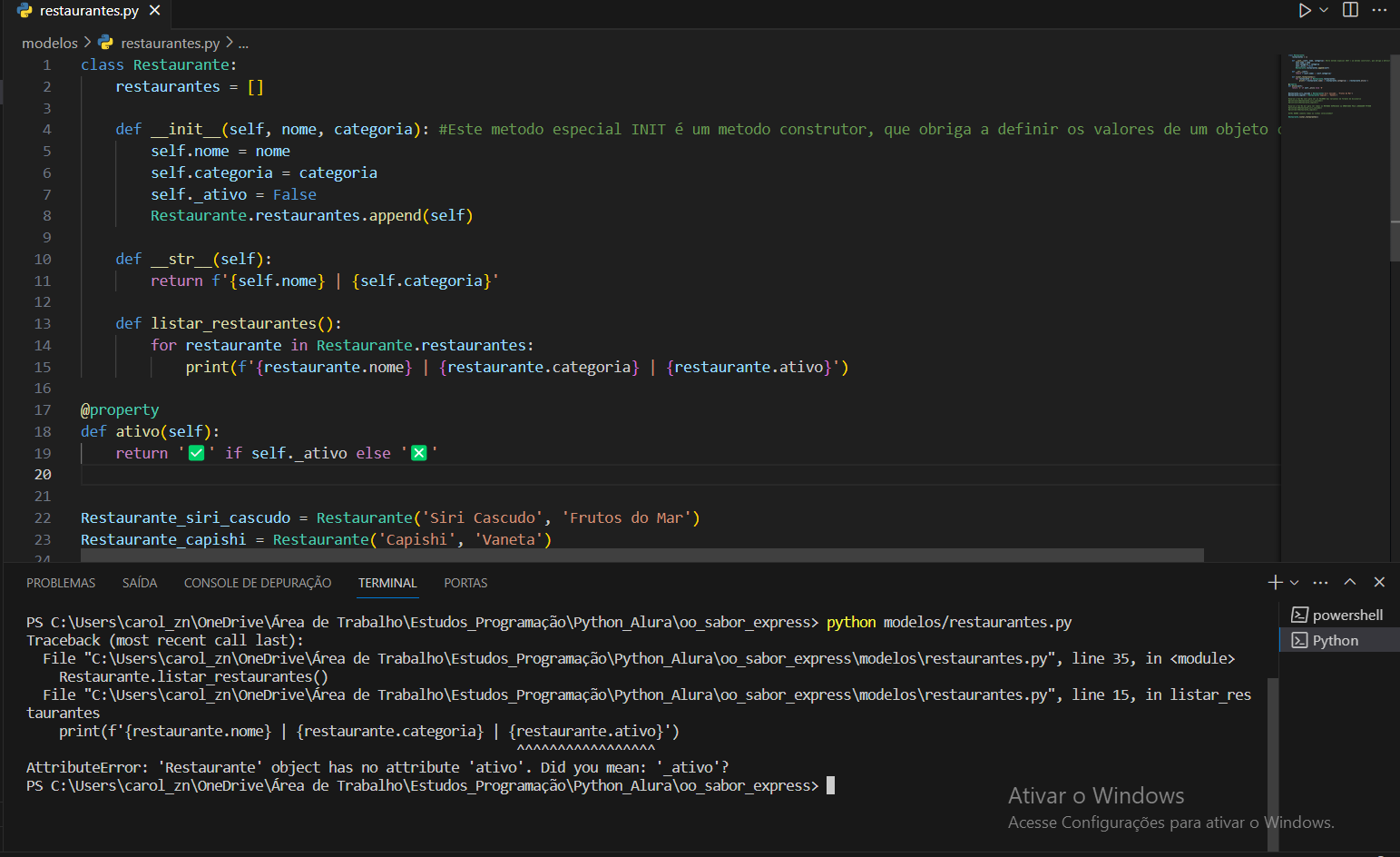
Task: Click the 'class Restaurante:' line
Action: [x=159, y=64]
